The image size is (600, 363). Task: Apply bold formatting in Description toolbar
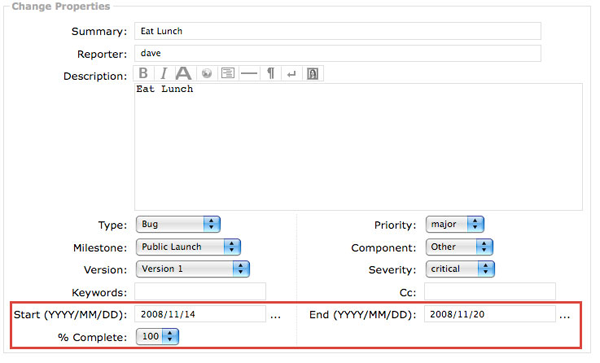[x=143, y=73]
